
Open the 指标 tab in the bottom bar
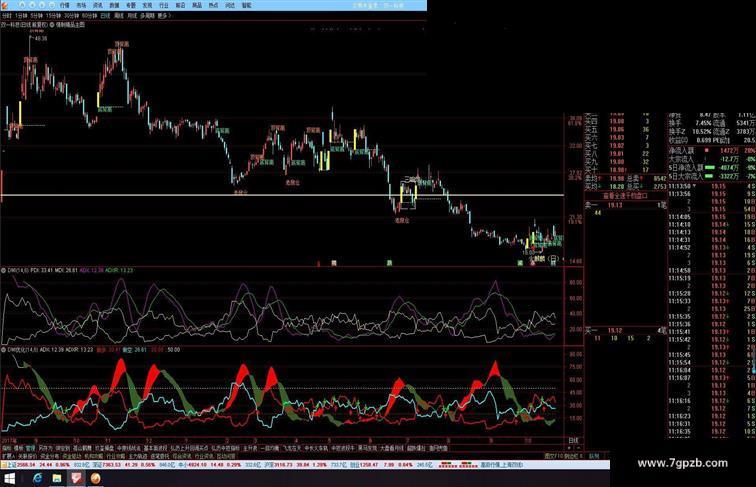click(x=7, y=448)
